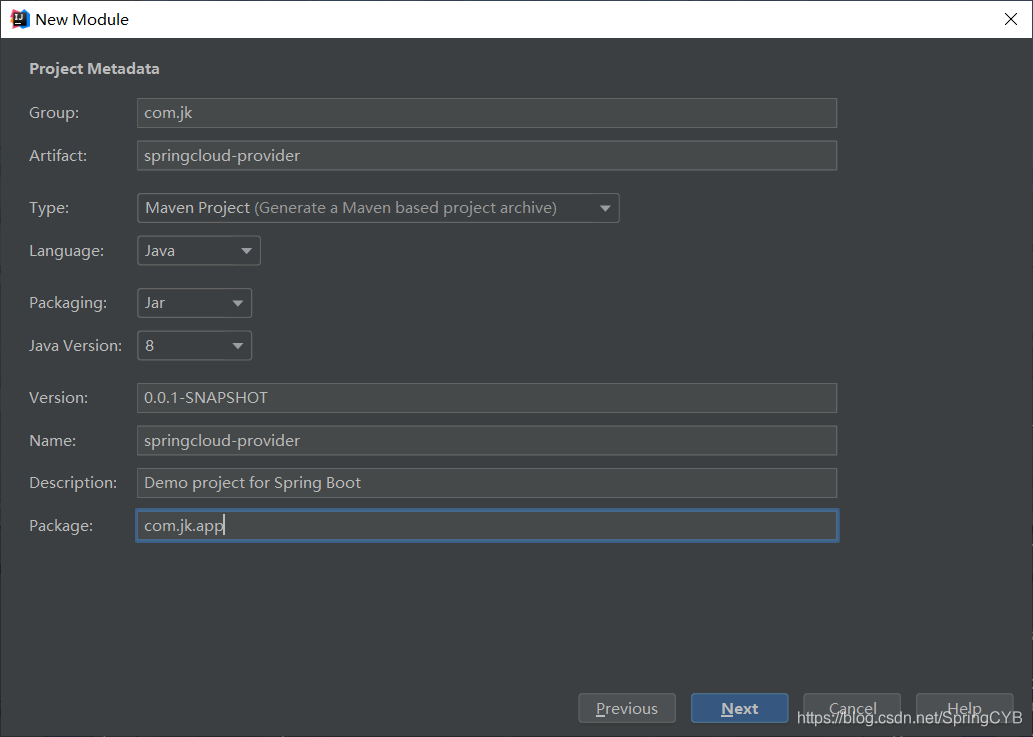The height and width of the screenshot is (737, 1033).
Task: Click the Description input field
Action: 487,483
